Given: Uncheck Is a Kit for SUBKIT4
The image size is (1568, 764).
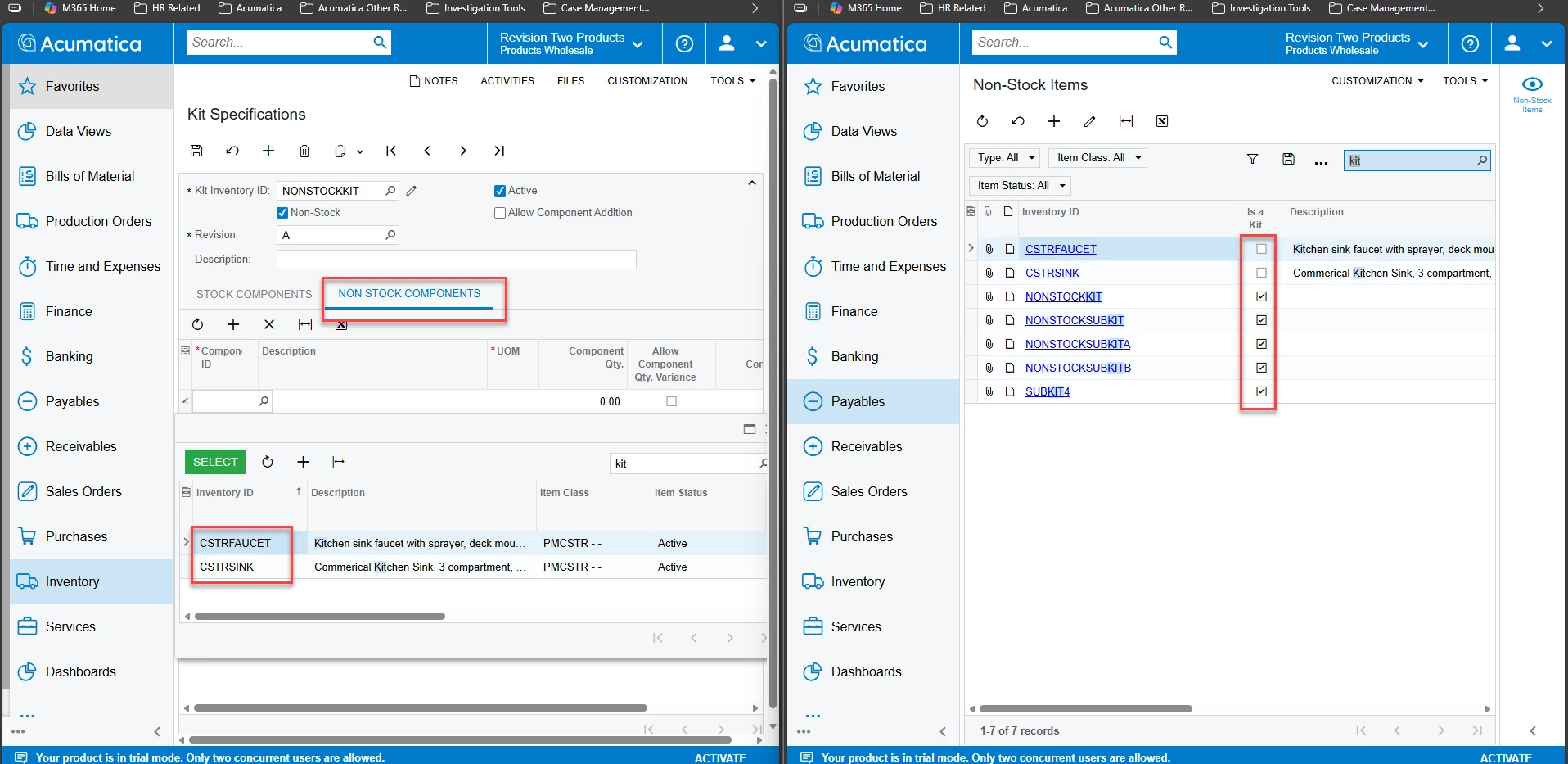Looking at the screenshot, I should (1261, 391).
